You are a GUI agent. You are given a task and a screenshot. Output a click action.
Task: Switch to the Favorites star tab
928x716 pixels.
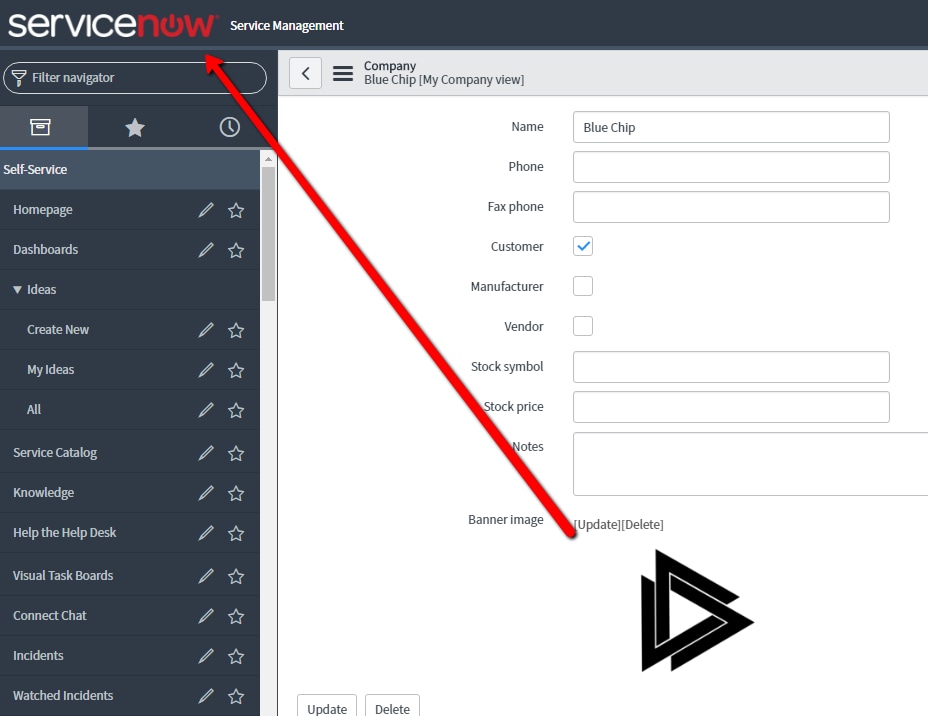click(135, 127)
